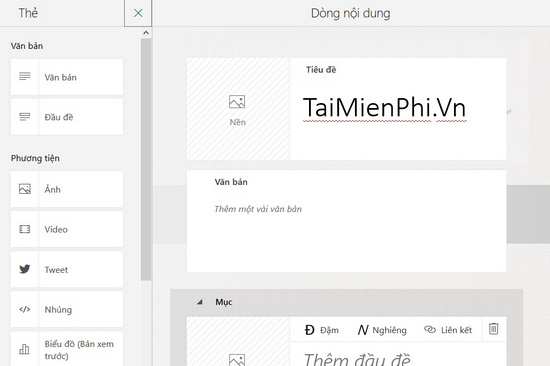Viewport: 550px width, 366px height.
Task: Click the scrollbar up arrow in the Thẻ panel
Action: click(x=146, y=33)
